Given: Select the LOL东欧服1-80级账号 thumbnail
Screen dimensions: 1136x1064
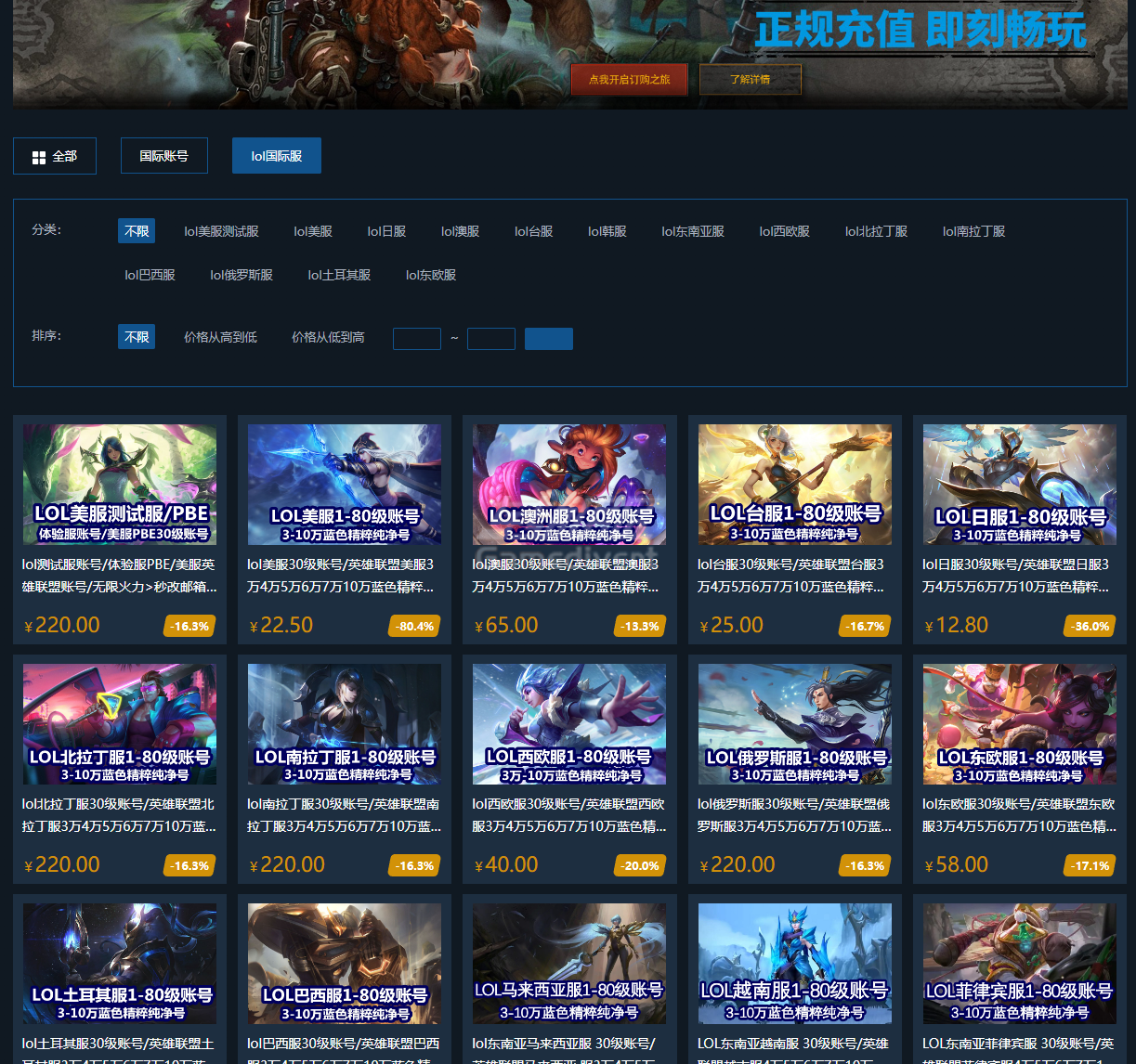Looking at the screenshot, I should coord(1020,724).
